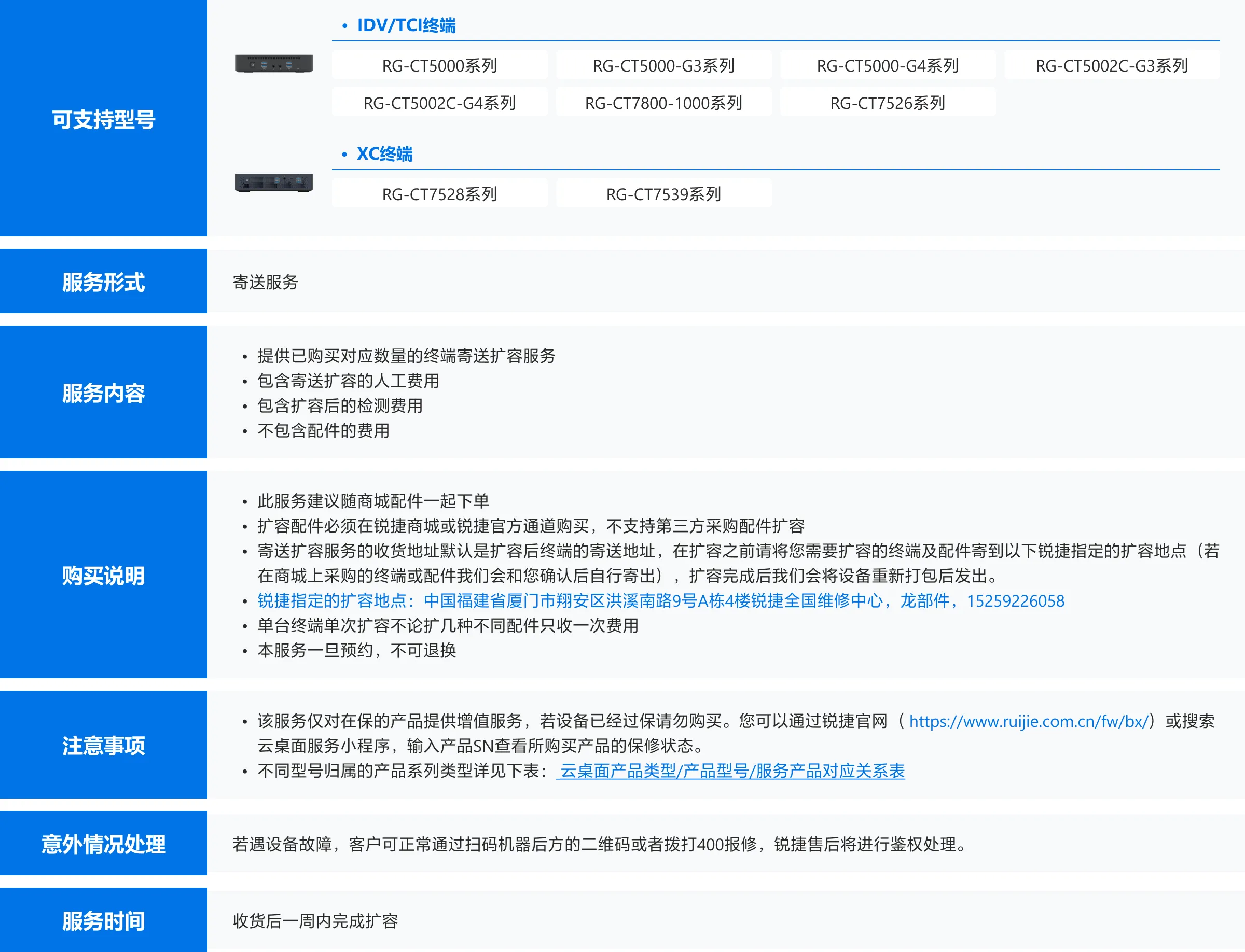Click the XC terminal device image

coord(274,183)
